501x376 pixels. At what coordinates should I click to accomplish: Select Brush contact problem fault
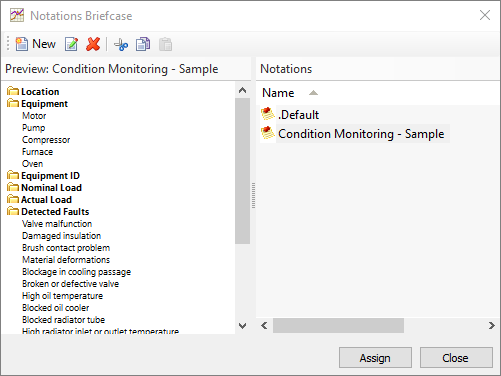66,248
